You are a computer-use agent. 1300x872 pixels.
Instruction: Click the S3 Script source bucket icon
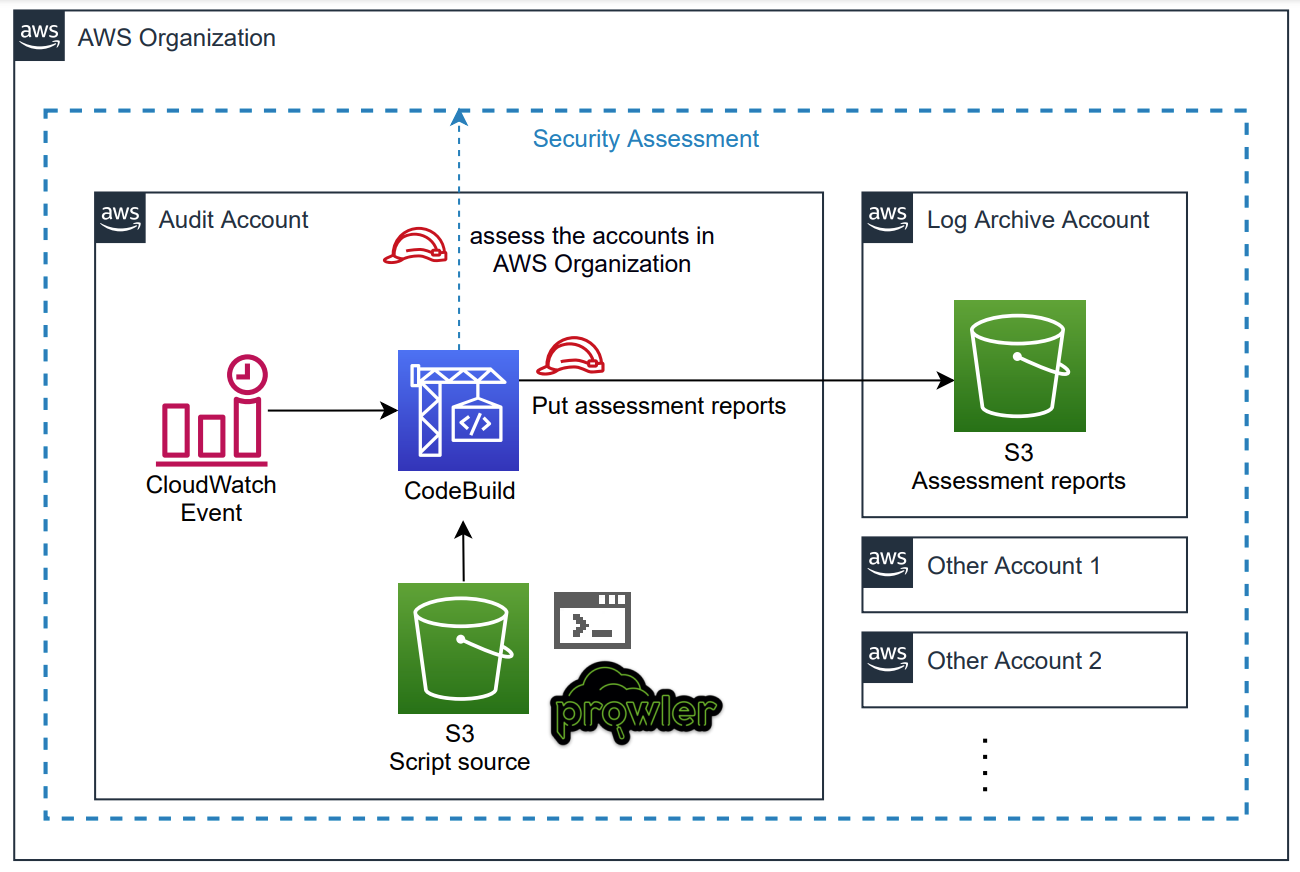[463, 648]
